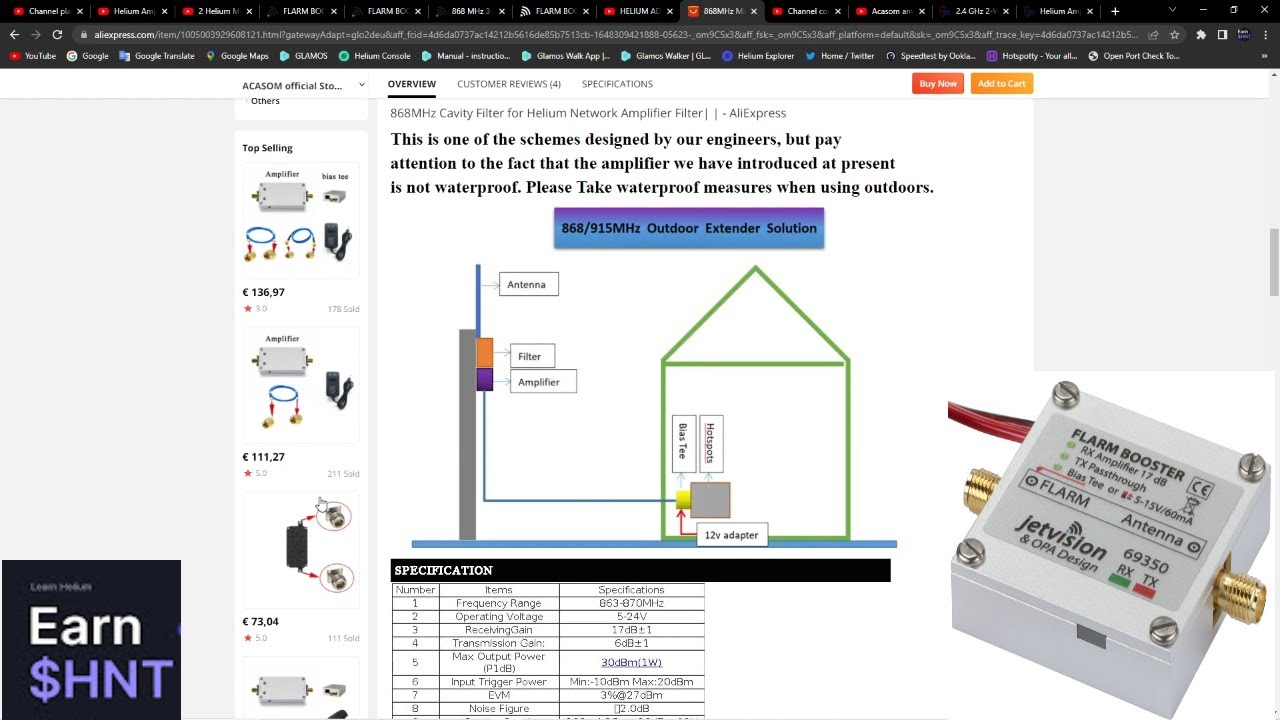Open the Extensions puzzle icon

[1201, 34]
